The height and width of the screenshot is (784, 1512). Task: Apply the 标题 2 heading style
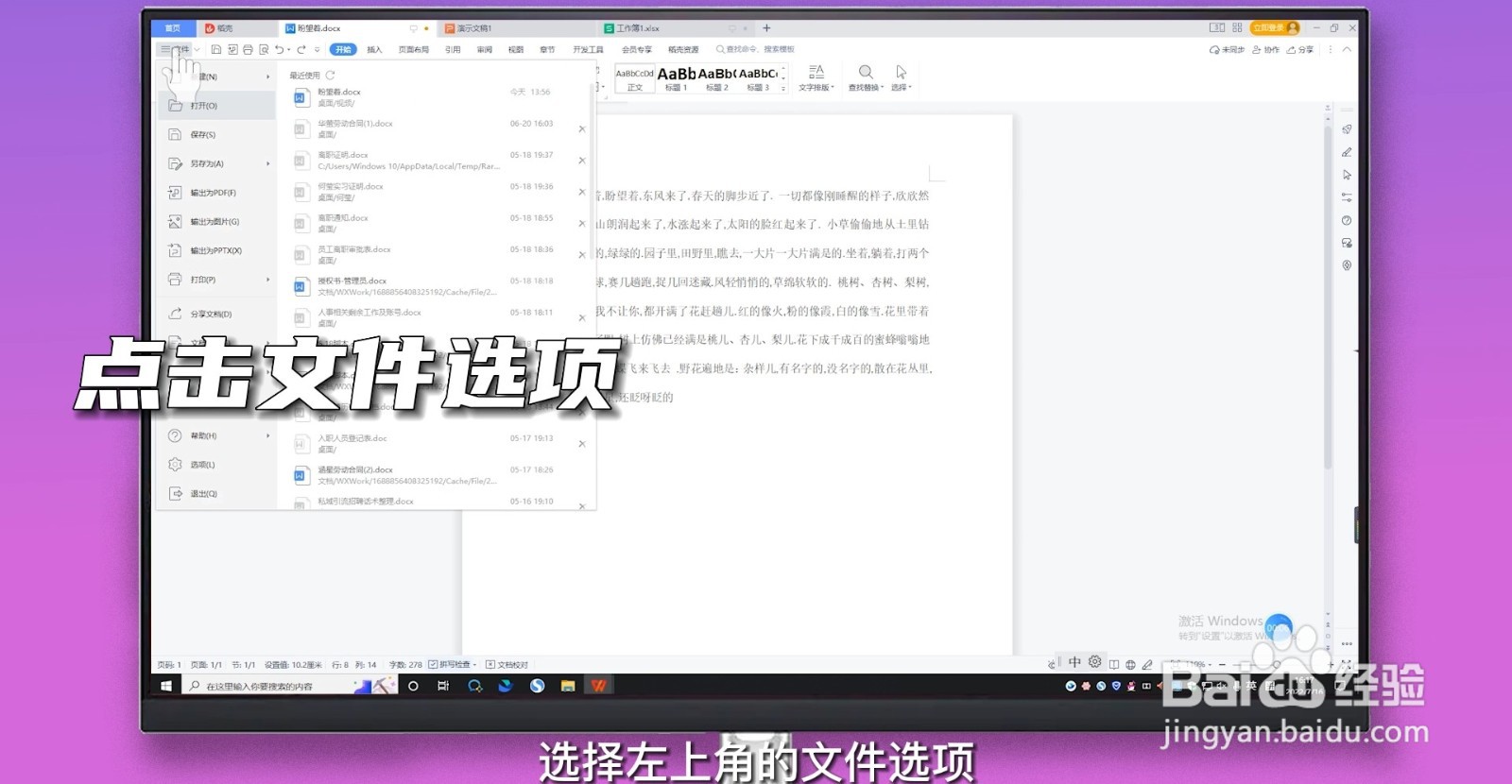click(717, 79)
